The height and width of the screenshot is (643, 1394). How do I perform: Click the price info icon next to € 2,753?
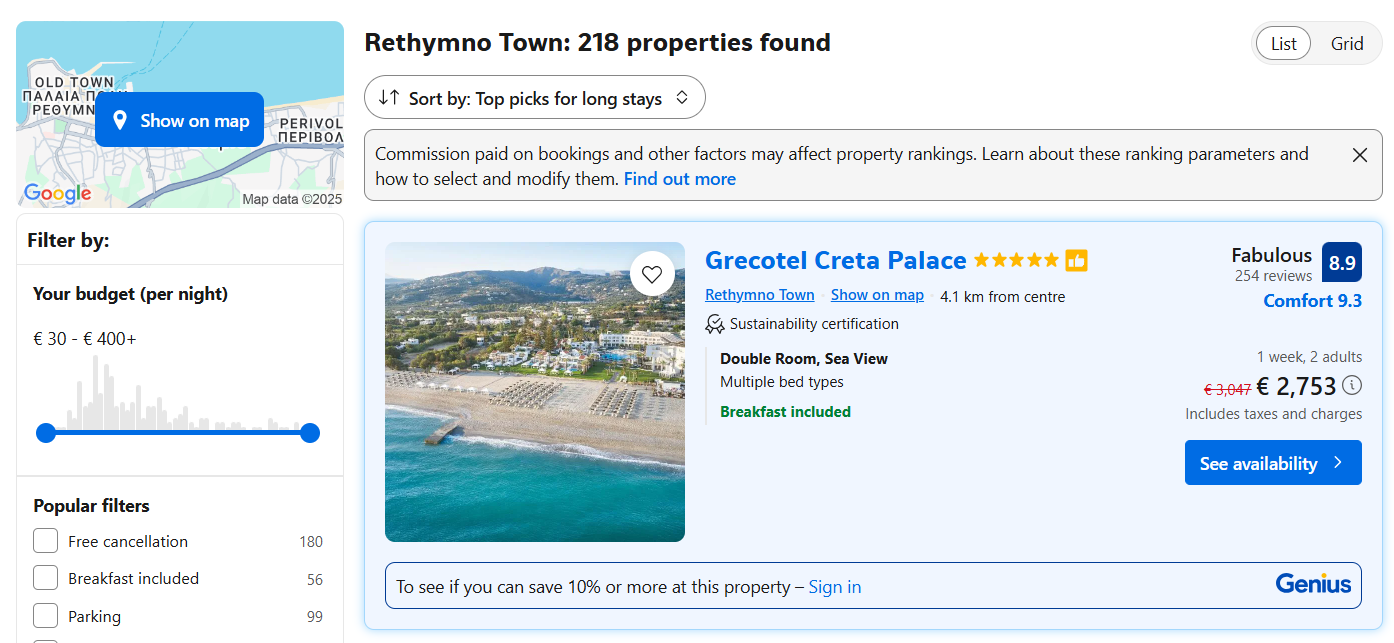click(x=1351, y=385)
